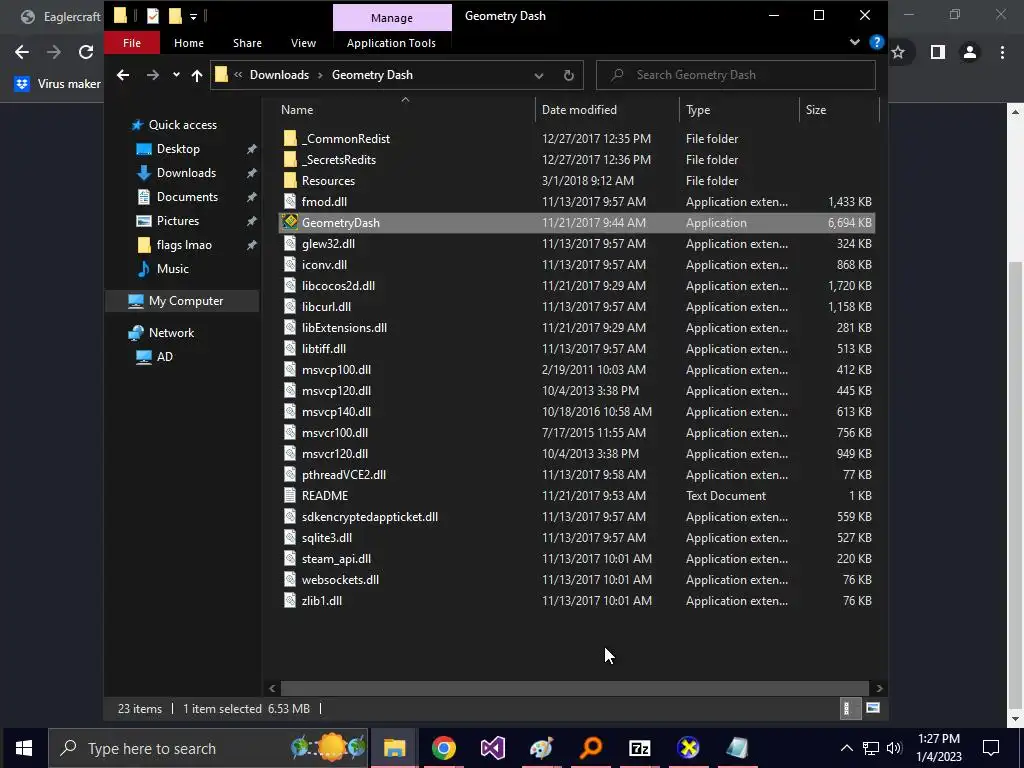
Task: Open Desktop in Quick access
Action: pos(178,149)
